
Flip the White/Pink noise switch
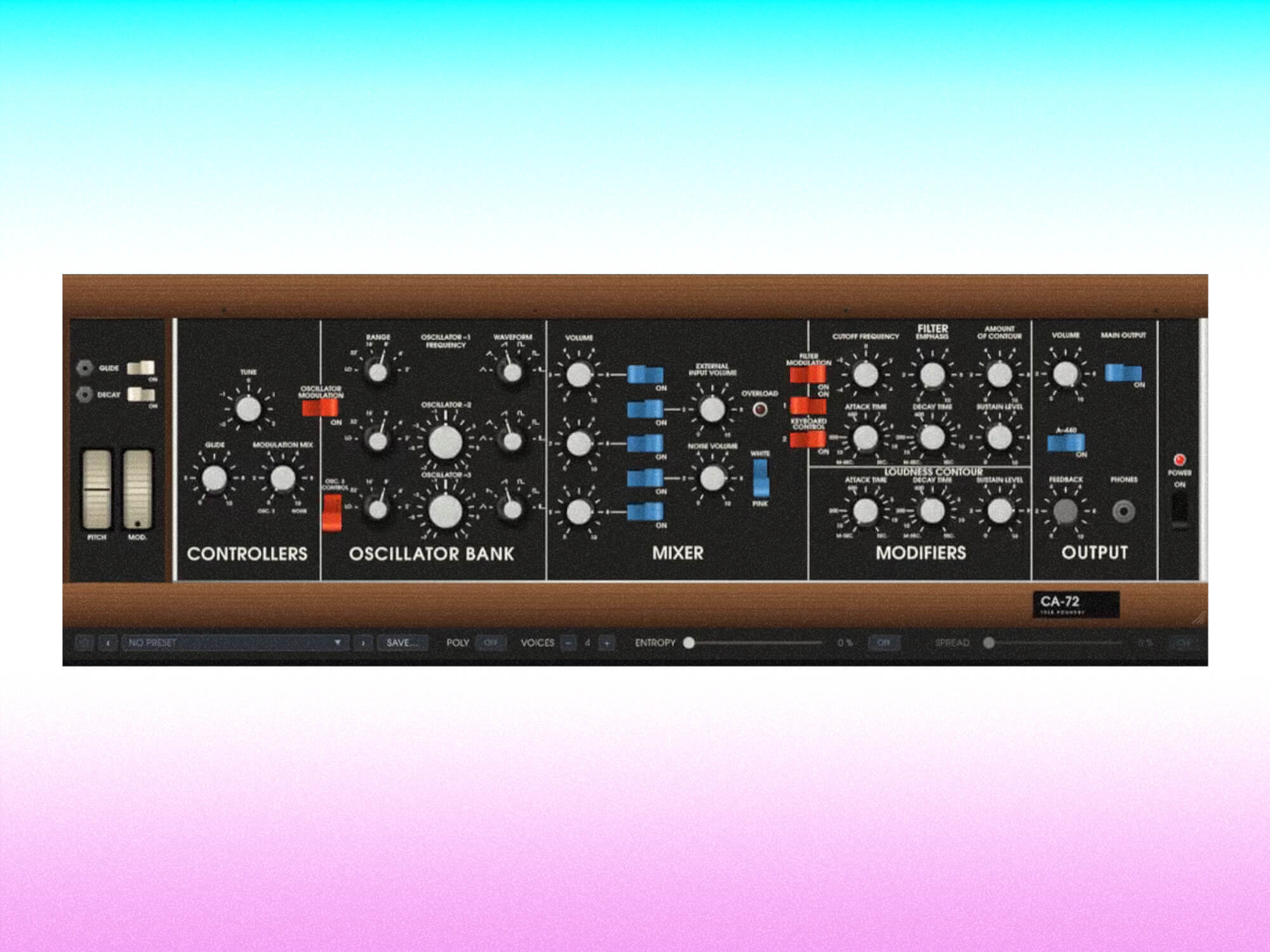pos(760,478)
